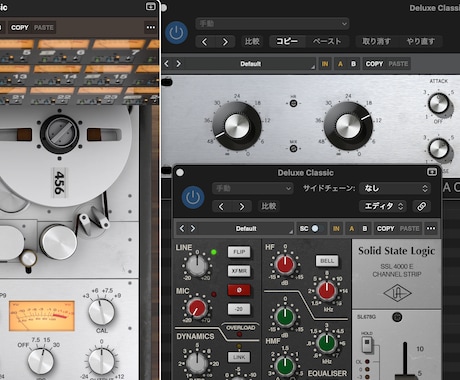The height and width of the screenshot is (380, 460).
Task: Toggle the LINK button in dynamics section
Action: tap(239, 357)
